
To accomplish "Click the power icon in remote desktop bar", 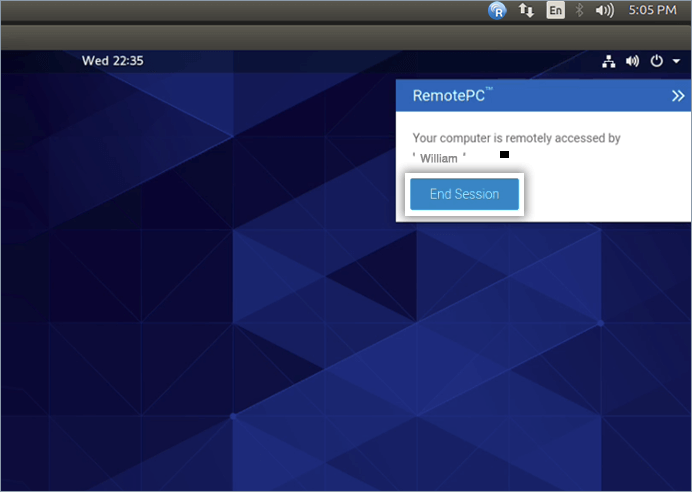I will (x=656, y=61).
